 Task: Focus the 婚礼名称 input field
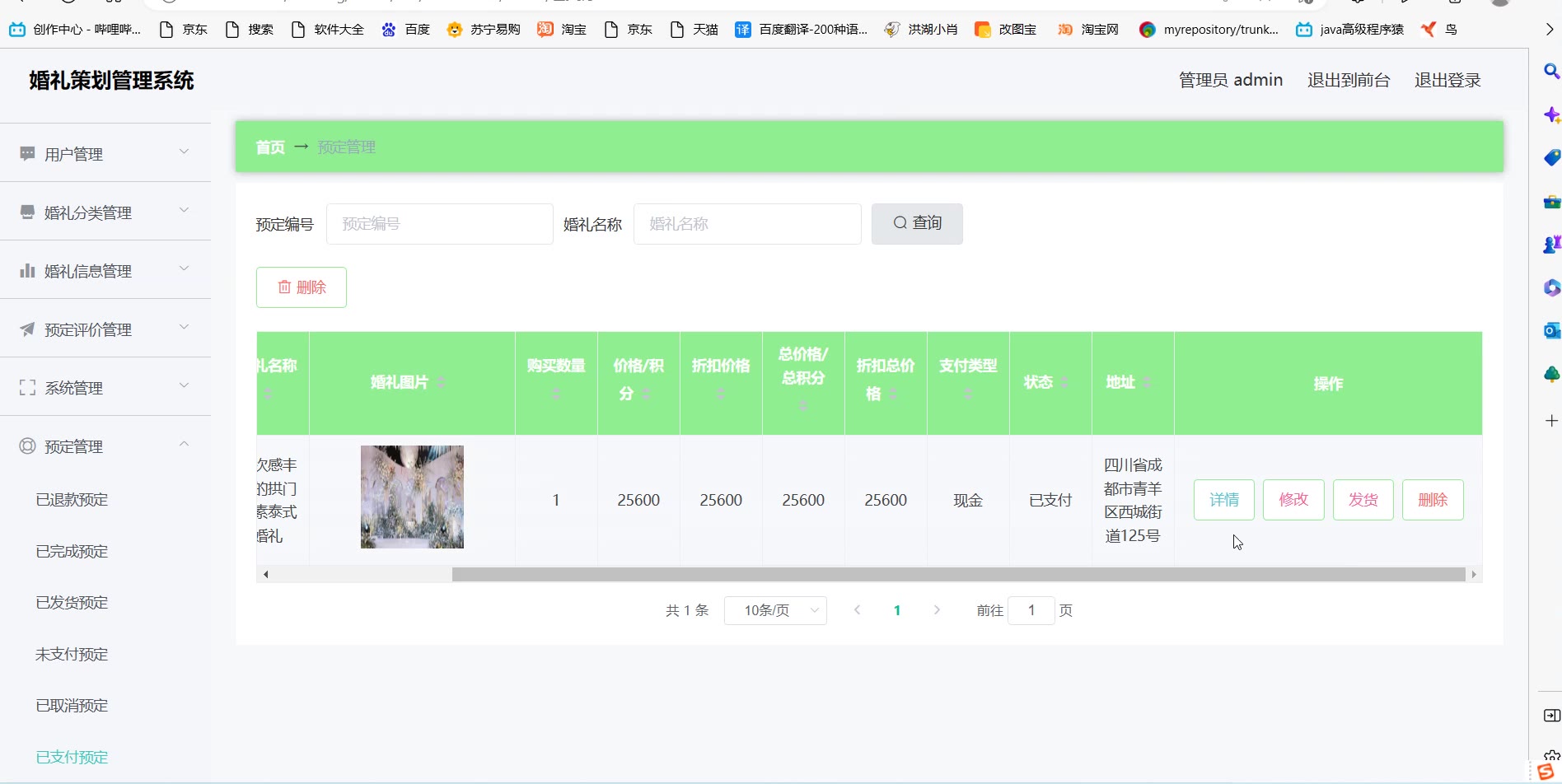coord(747,224)
